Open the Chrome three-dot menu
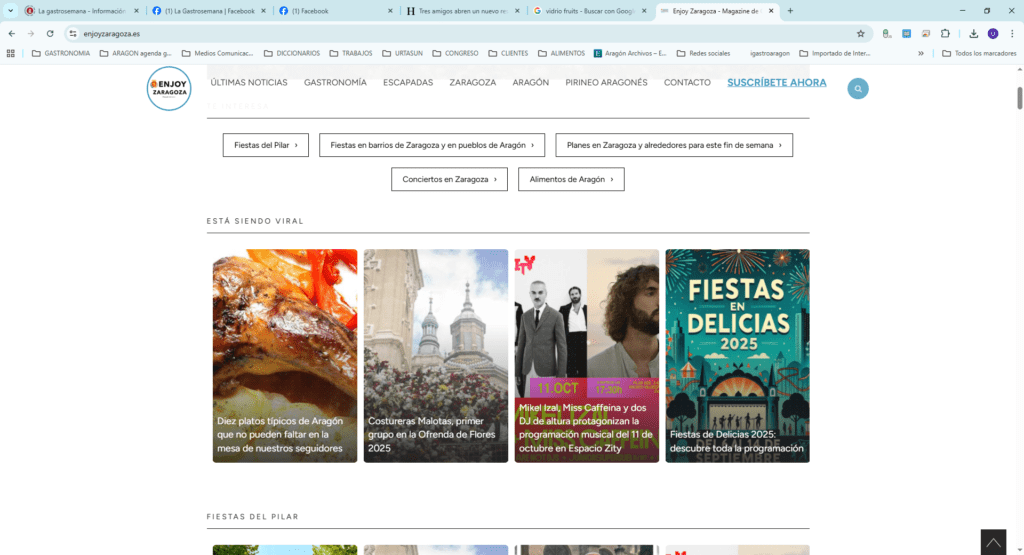This screenshot has height=555, width=1024. point(1012,33)
